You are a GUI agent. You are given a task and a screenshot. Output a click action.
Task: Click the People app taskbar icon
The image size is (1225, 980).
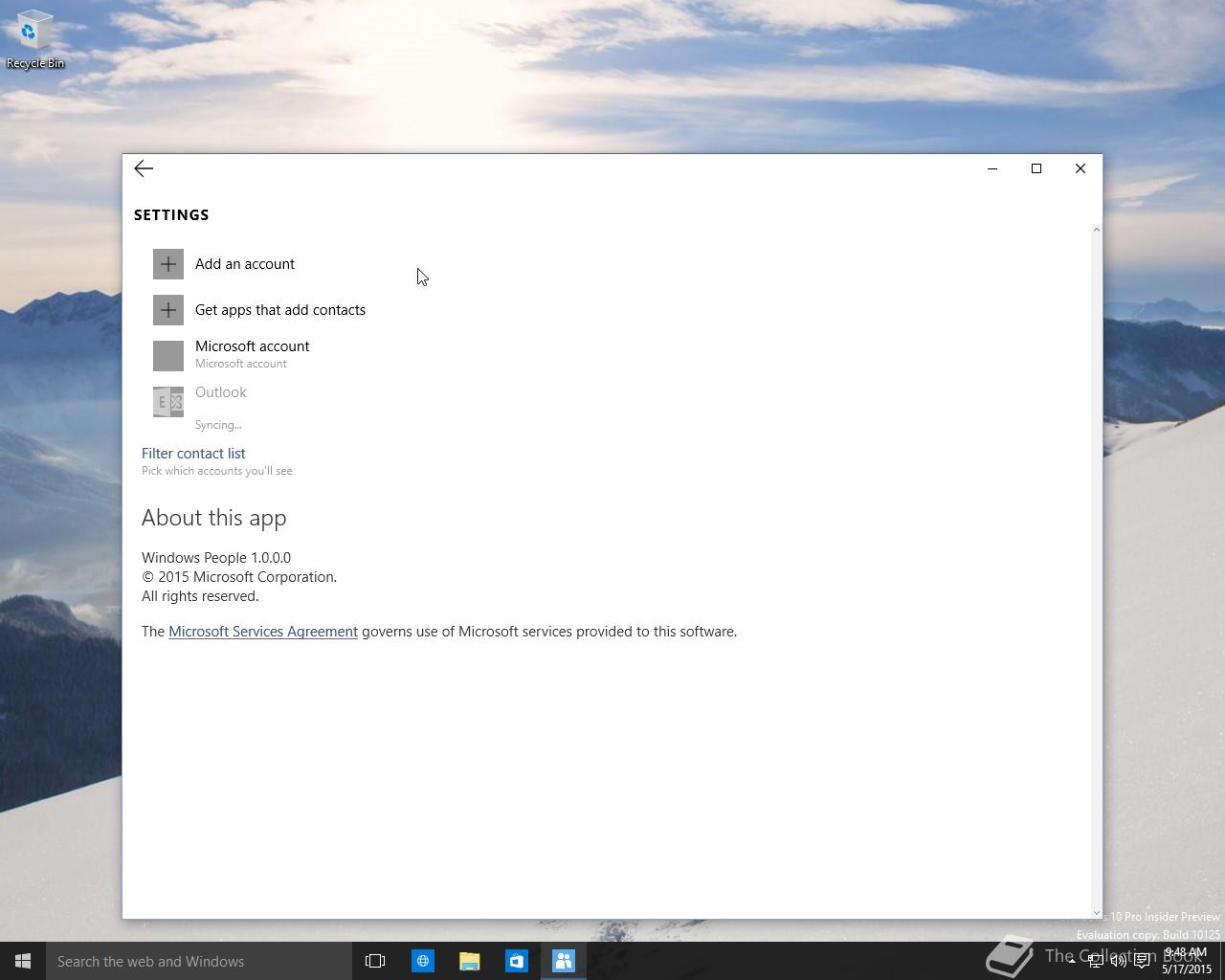coord(563,961)
